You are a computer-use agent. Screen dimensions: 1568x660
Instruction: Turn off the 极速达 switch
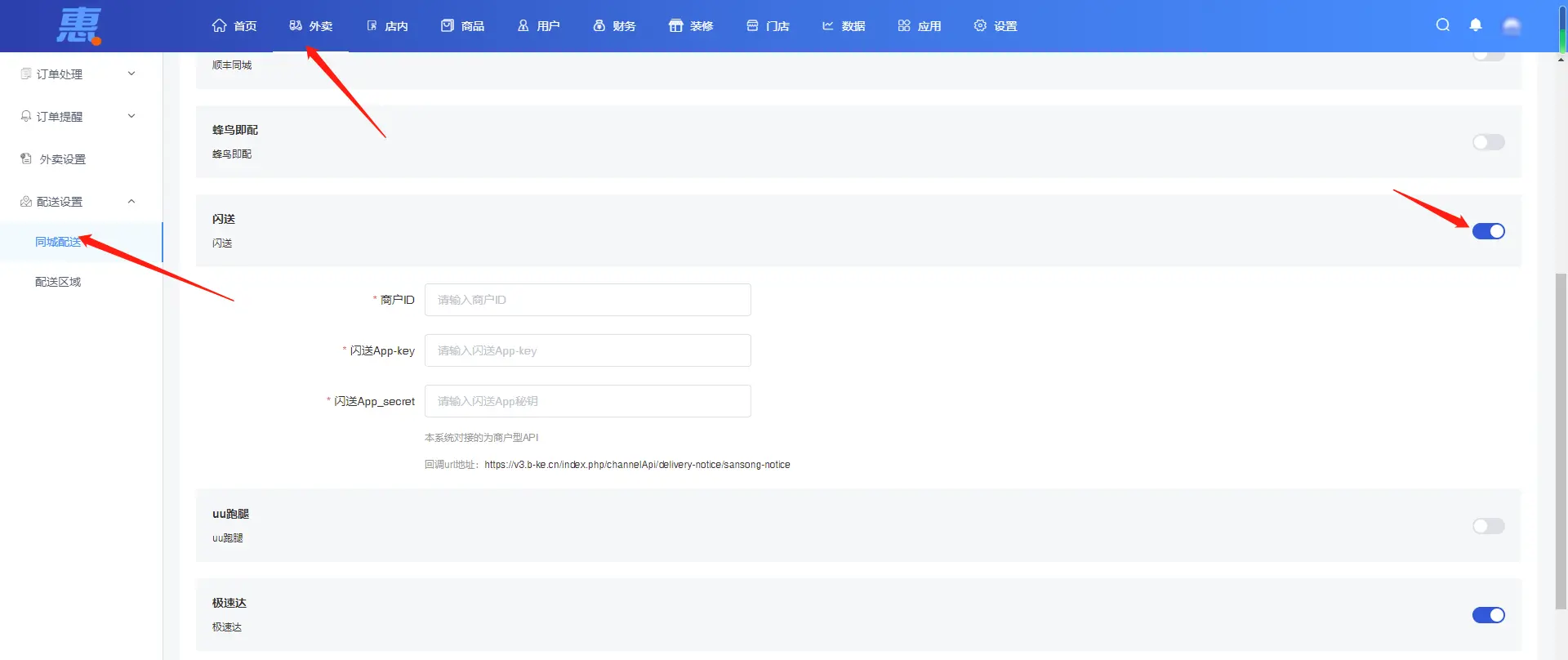(1488, 615)
